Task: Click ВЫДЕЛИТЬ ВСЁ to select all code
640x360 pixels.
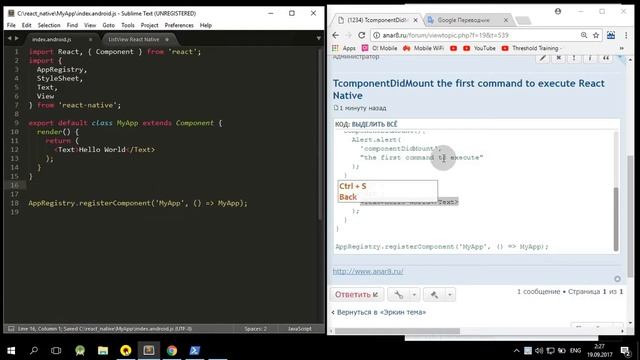Action: coord(374,124)
